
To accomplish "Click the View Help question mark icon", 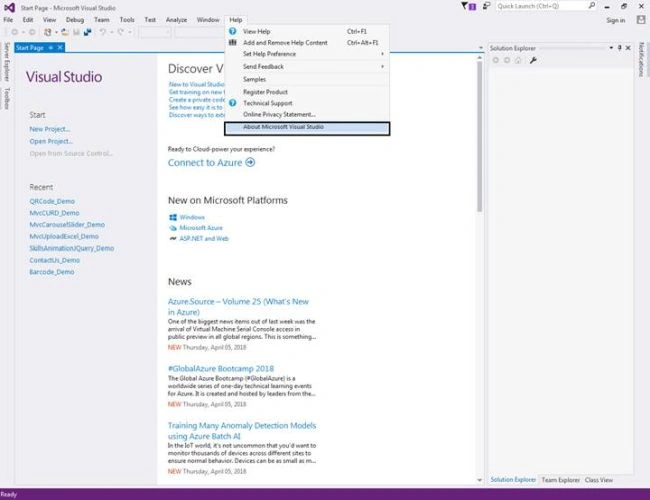I will point(233,31).
